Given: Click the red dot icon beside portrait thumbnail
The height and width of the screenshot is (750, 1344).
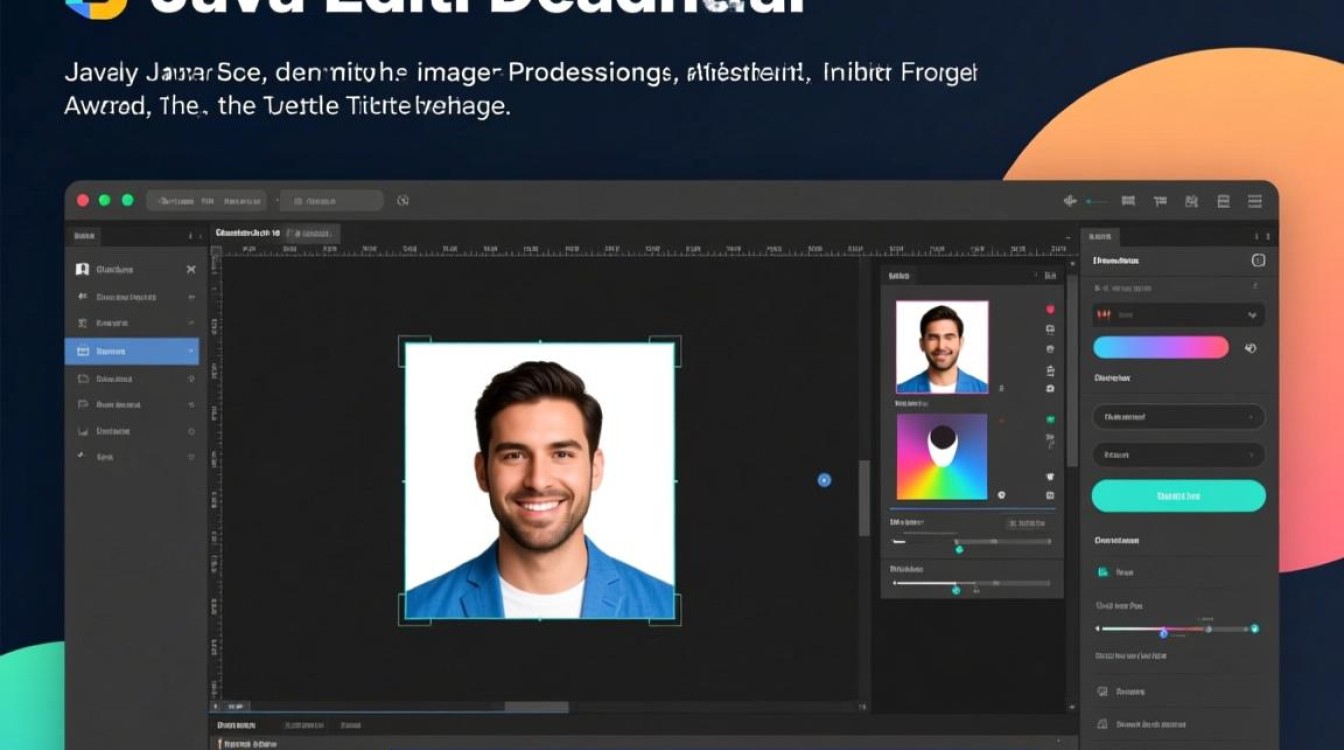Looking at the screenshot, I should tap(1050, 310).
